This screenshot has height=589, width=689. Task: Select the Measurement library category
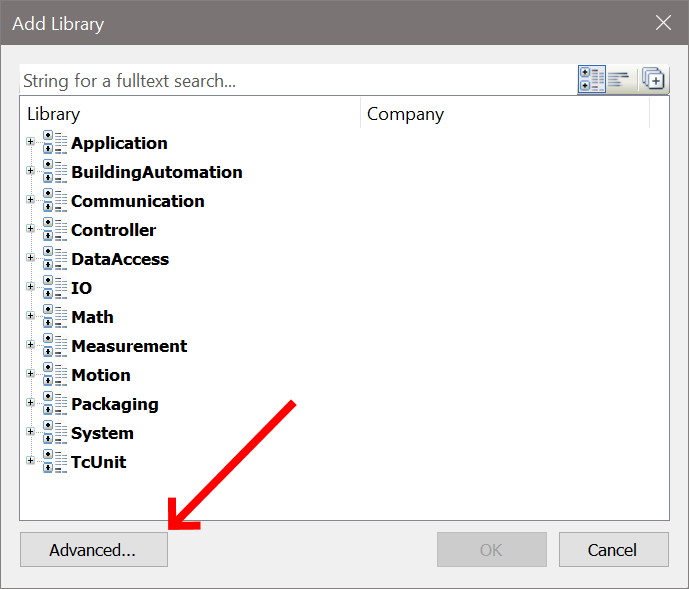click(129, 346)
